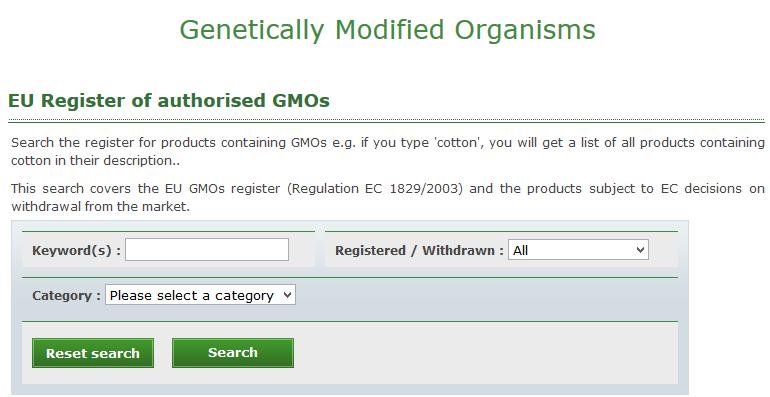Click the 'Registered / Withdrawn :' label
770x397 pixels.
pos(419,251)
